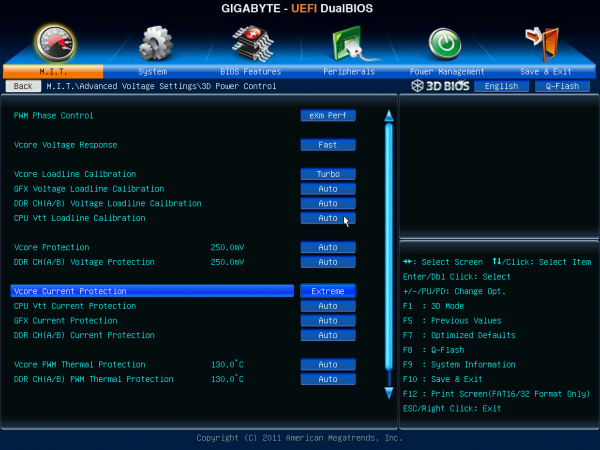The height and width of the screenshot is (450, 600).
Task: Select the Power Management tab
Action: point(447,72)
